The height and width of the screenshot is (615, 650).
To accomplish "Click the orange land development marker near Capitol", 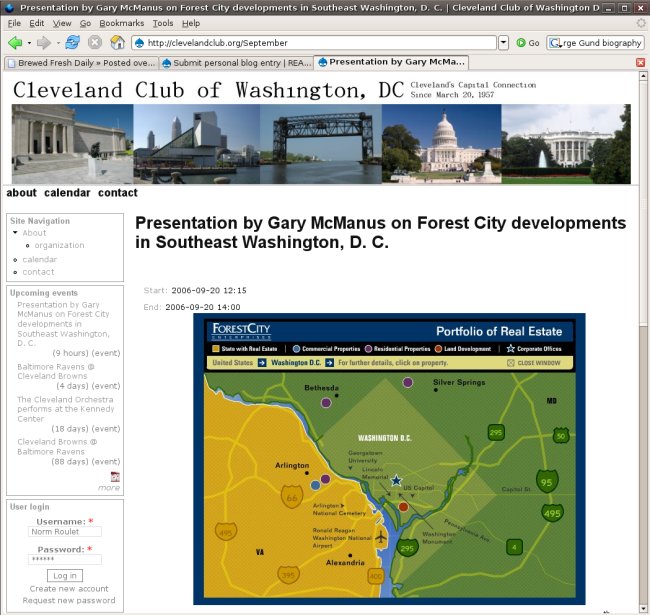I will [x=403, y=507].
